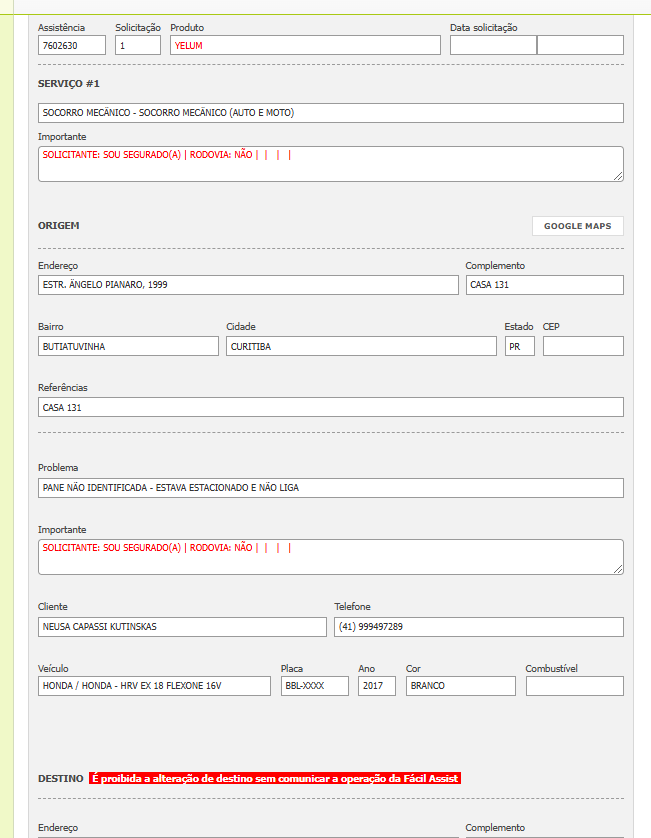
Task: Click the Assistência number field
Action: [72, 45]
